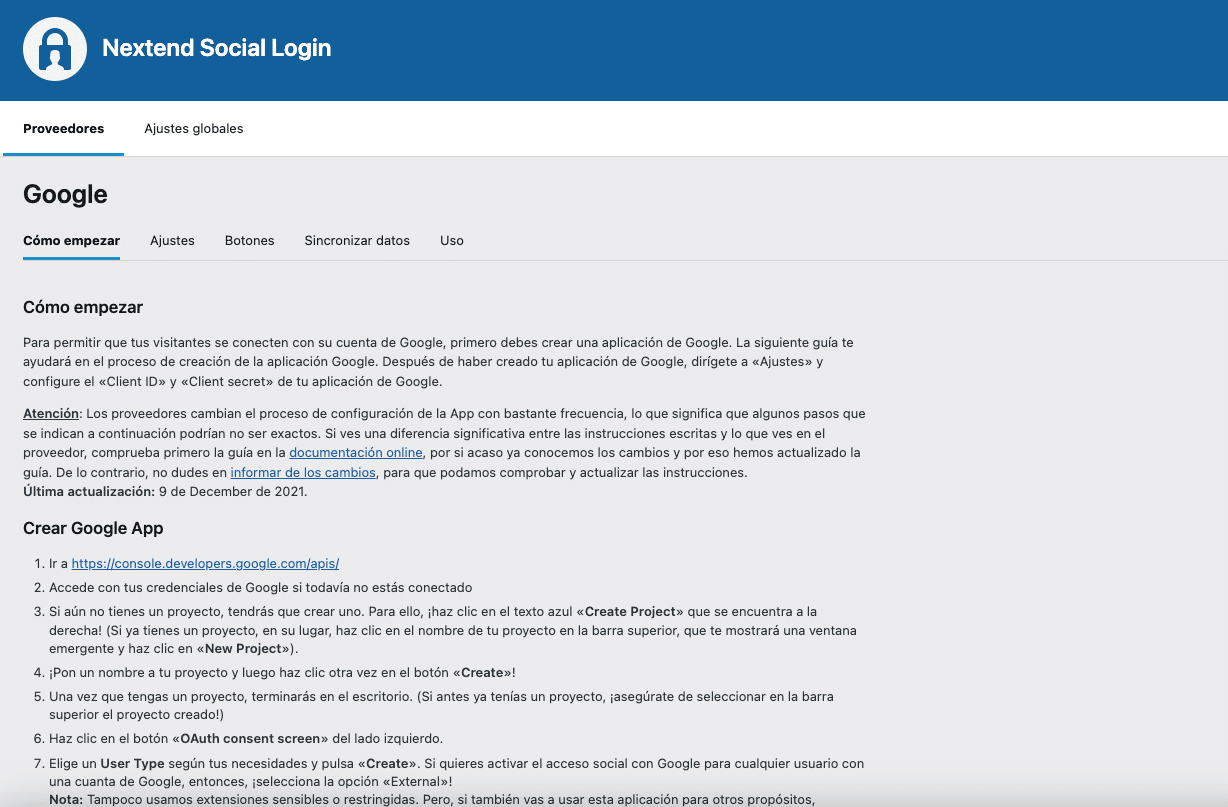Click the Nextend Social Login padlock logo

pos(55,49)
